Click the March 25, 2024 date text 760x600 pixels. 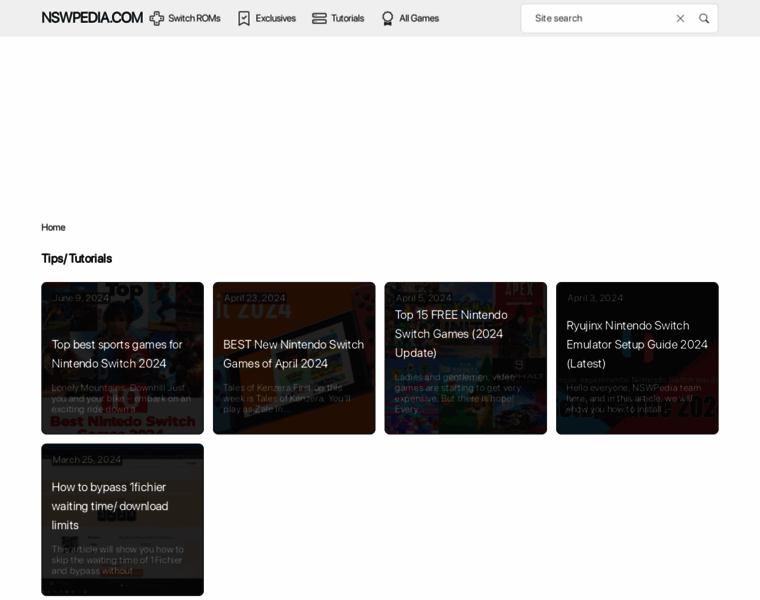pyautogui.click(x=86, y=459)
